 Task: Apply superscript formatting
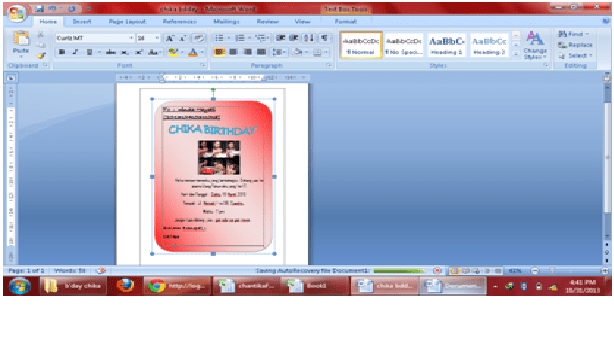[x=139, y=52]
